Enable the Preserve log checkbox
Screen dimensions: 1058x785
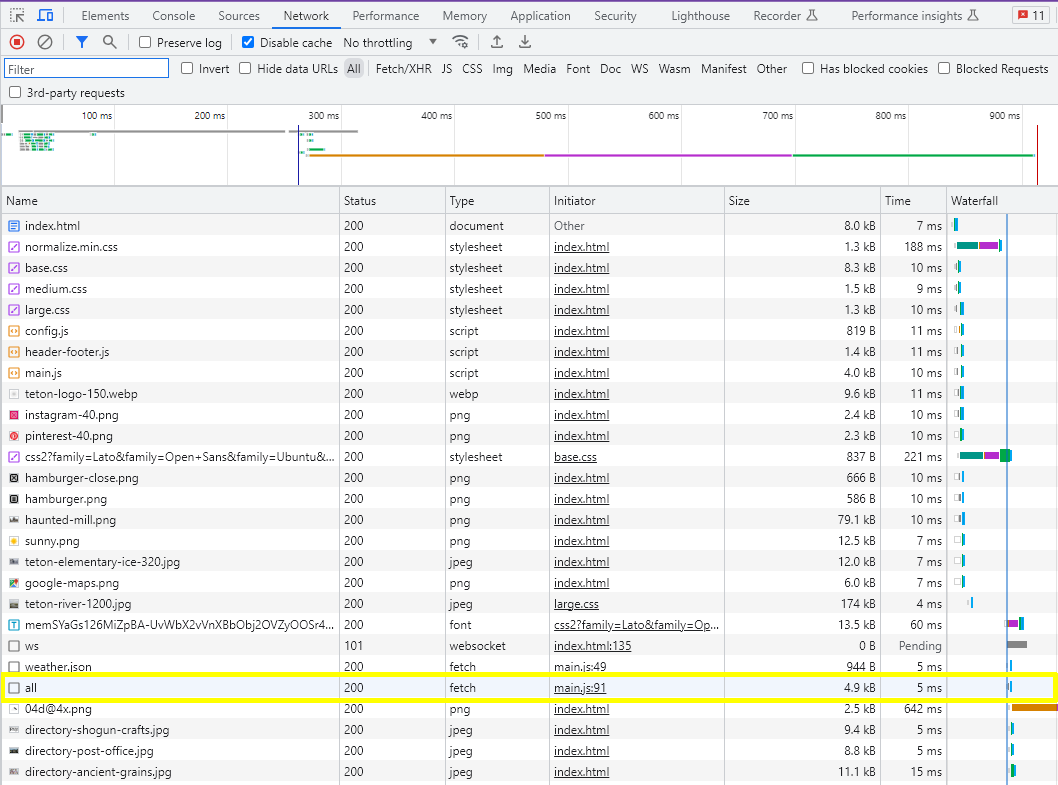146,43
